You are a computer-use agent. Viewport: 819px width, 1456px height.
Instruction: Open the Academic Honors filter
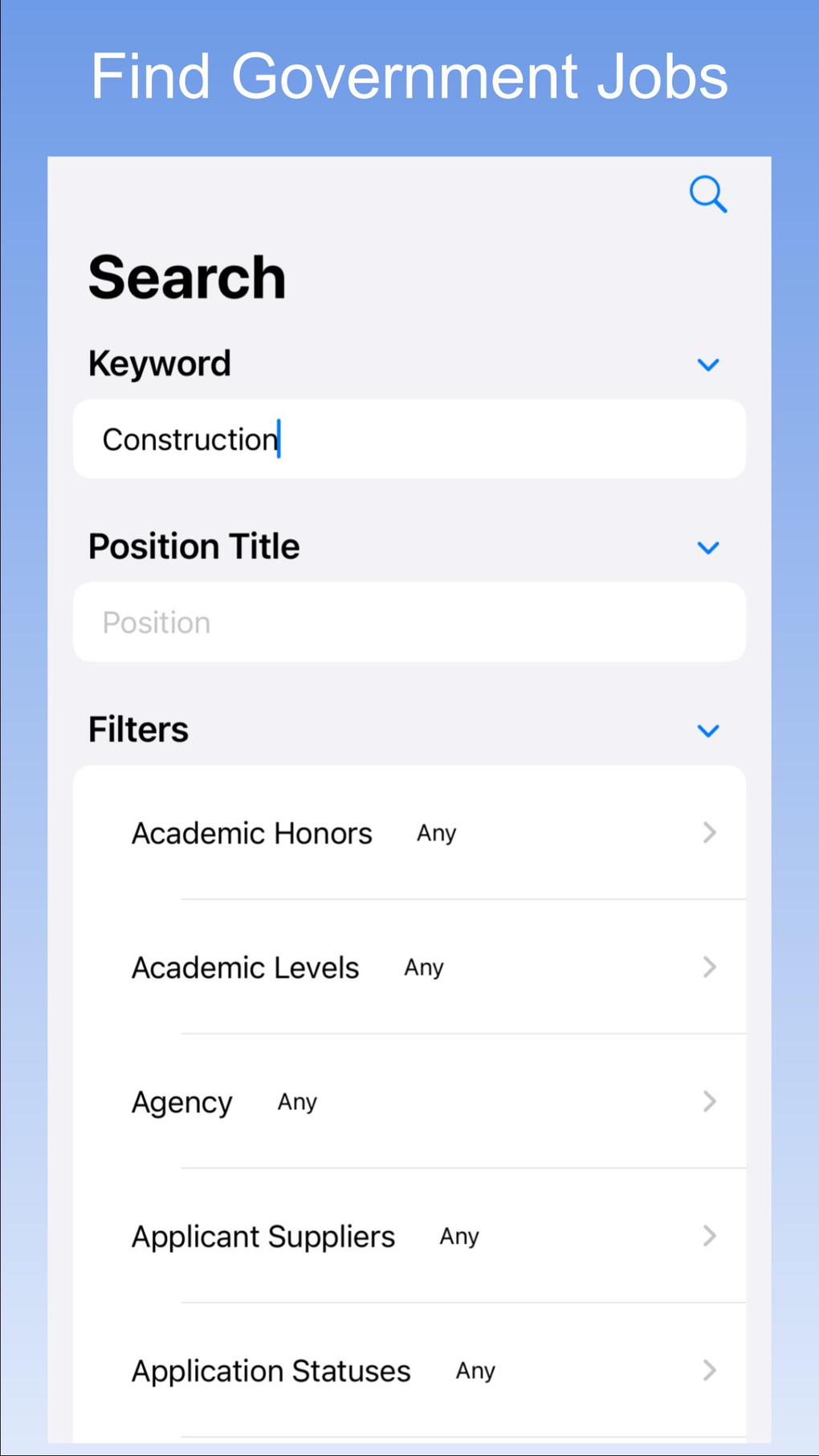(252, 834)
